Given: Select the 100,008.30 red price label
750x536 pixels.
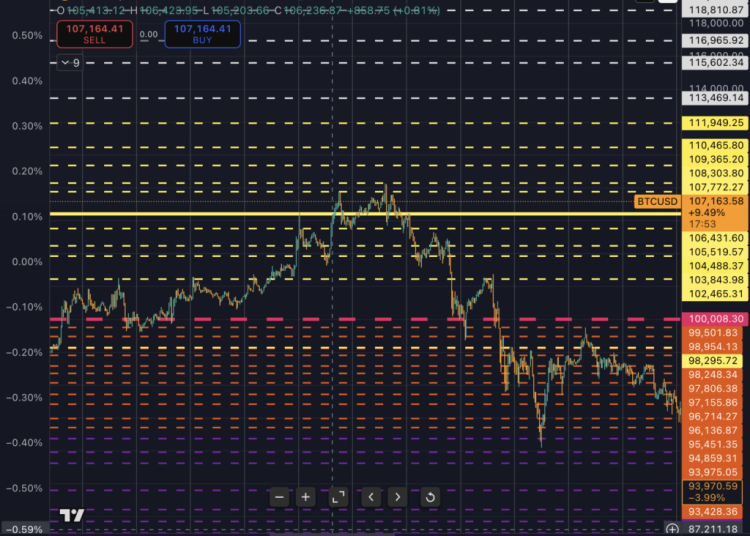Looking at the screenshot, I should [714, 318].
